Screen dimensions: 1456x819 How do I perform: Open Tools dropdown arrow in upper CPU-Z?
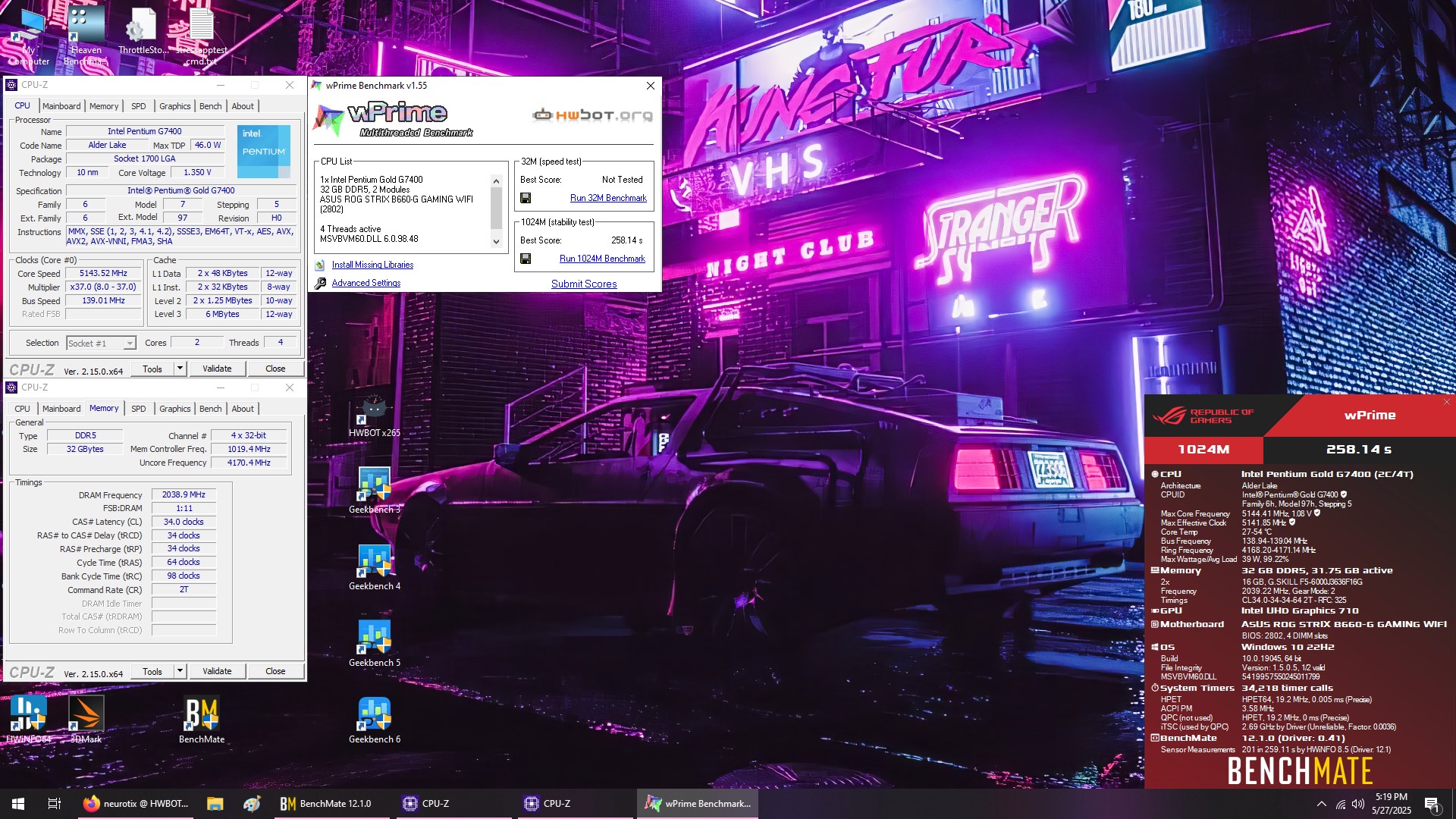[x=180, y=369]
